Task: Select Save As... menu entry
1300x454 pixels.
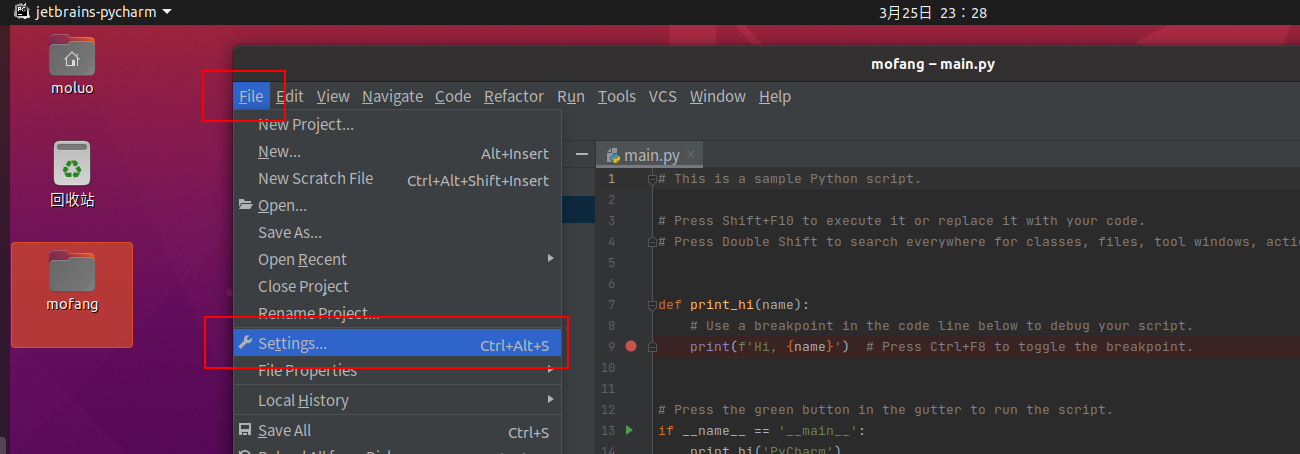Action: point(397,233)
